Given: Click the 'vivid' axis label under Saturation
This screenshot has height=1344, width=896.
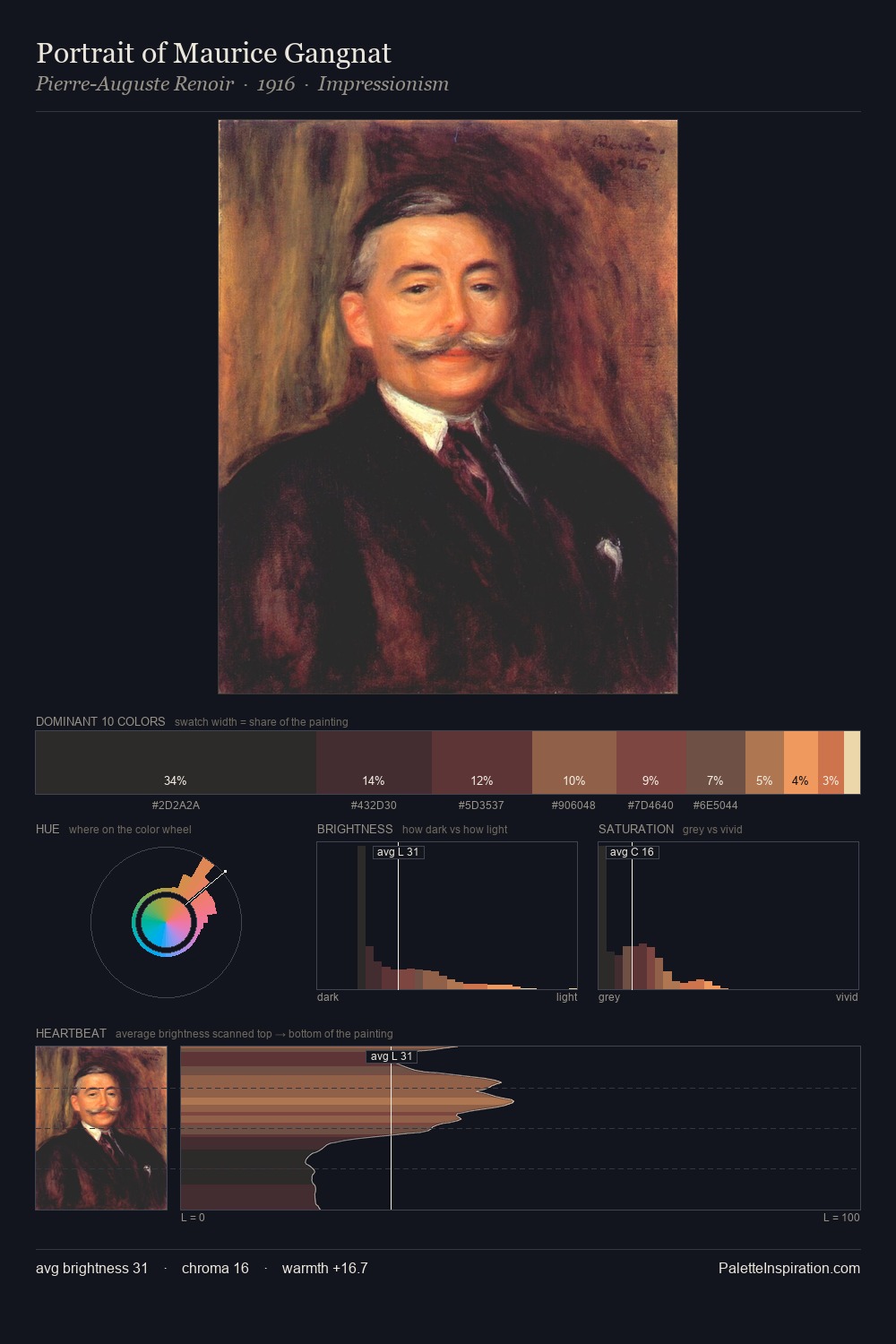Looking at the screenshot, I should point(847,997).
